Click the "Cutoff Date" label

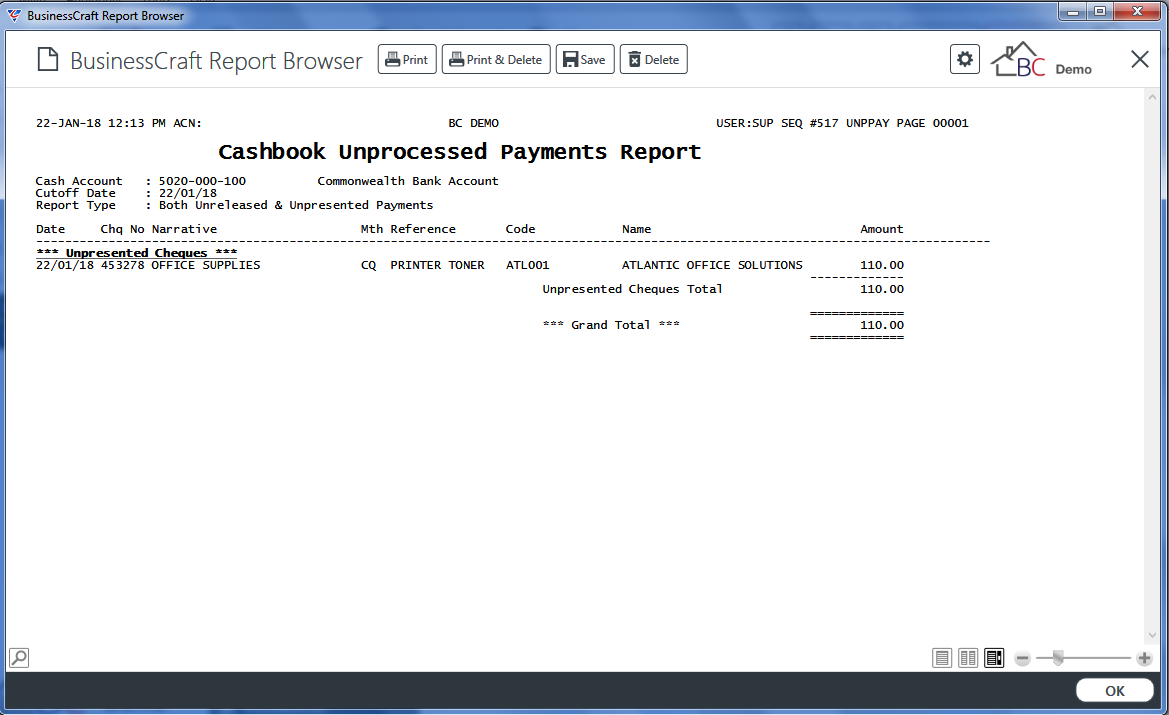coord(75,193)
